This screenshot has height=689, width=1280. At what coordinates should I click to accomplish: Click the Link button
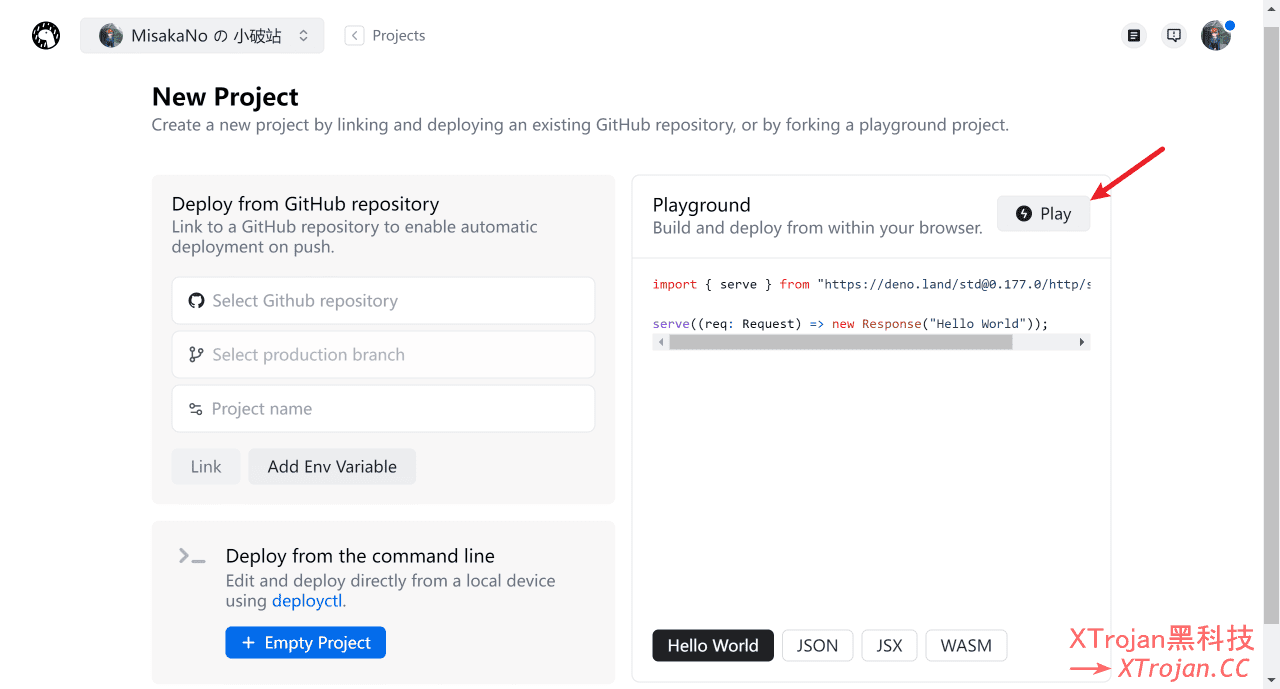206,467
